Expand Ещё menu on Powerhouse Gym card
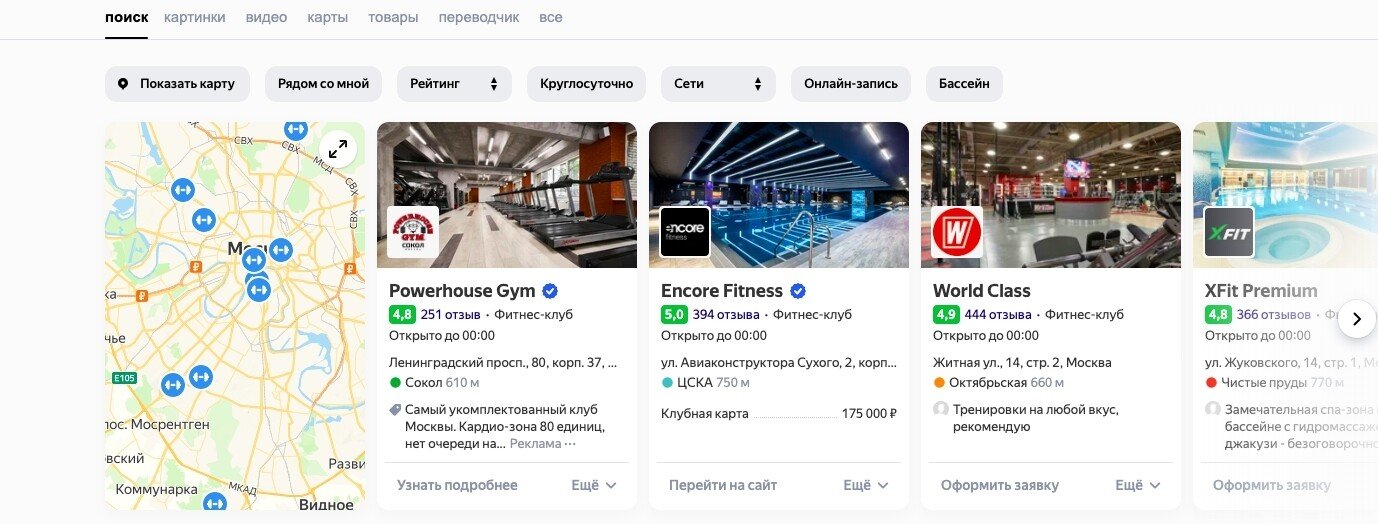 click(x=594, y=485)
